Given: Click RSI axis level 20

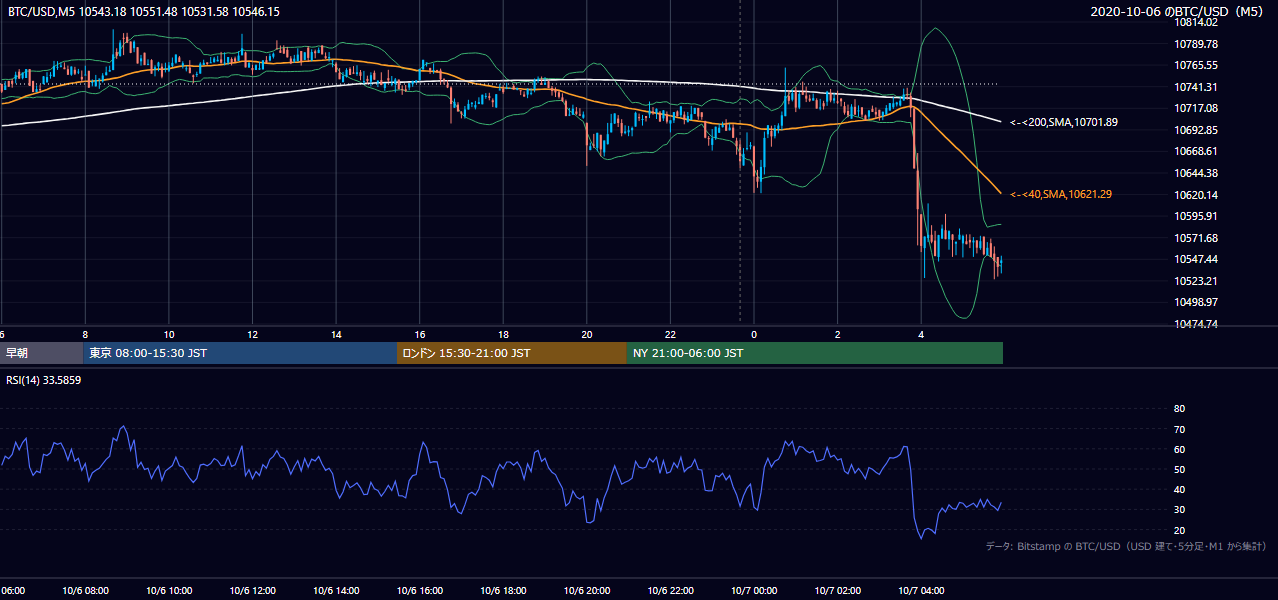Looking at the screenshot, I should pos(1179,530).
